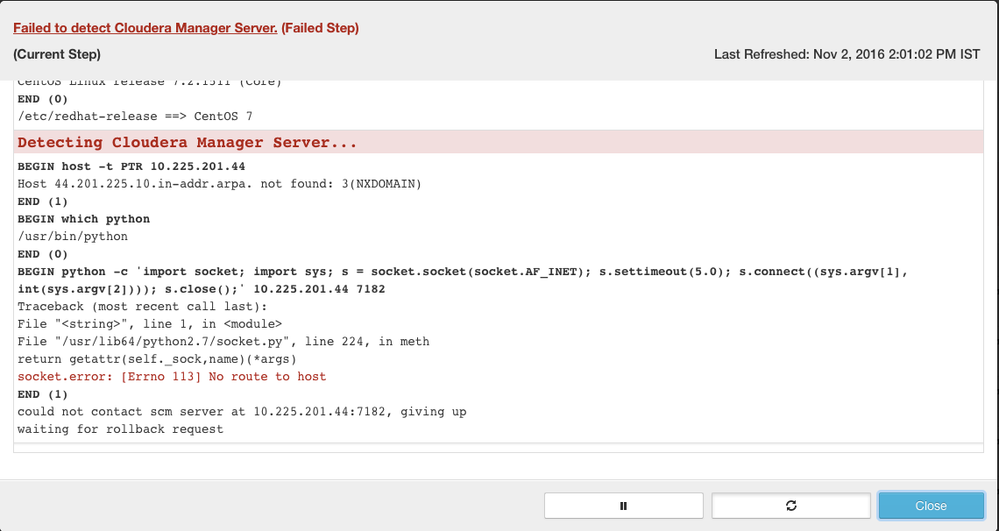Click the socket.py line 224 traceback entry
Viewport: 999px width, 531px height.
(223, 341)
